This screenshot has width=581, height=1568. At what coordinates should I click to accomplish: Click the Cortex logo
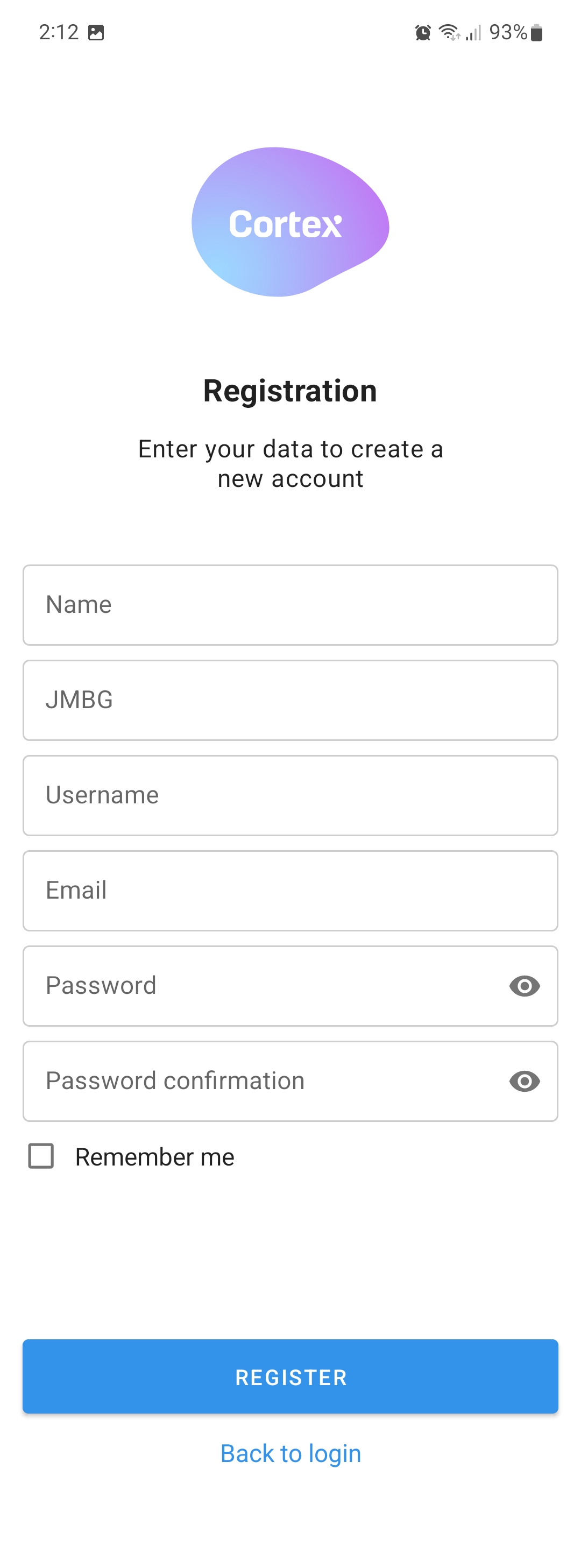[x=290, y=222]
